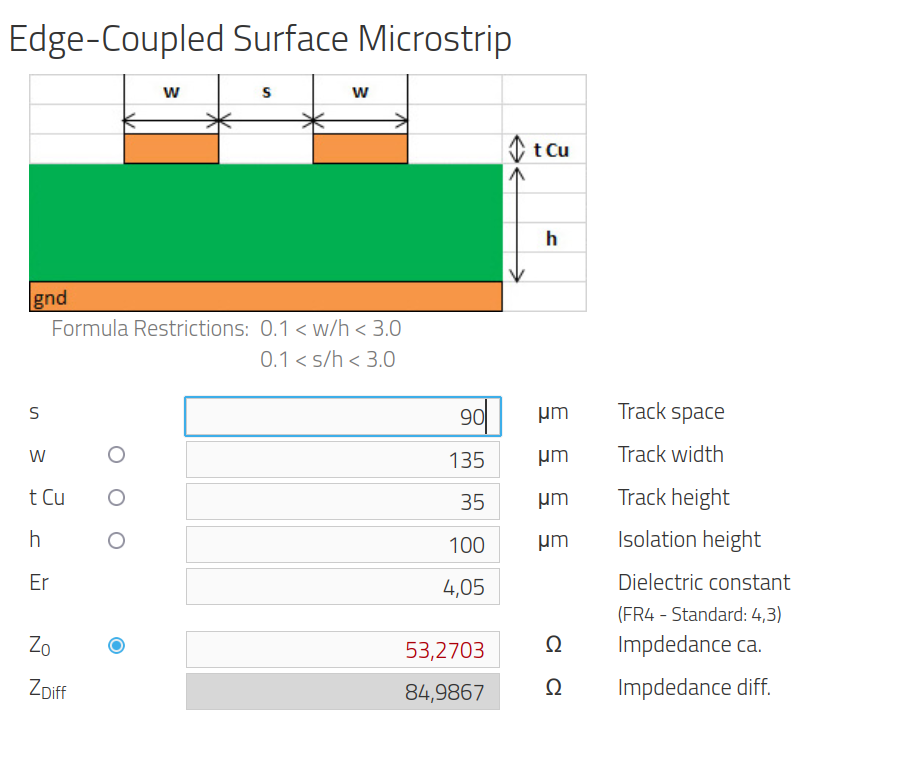
Task: Click the right orange track in diagram
Action: tap(360, 149)
